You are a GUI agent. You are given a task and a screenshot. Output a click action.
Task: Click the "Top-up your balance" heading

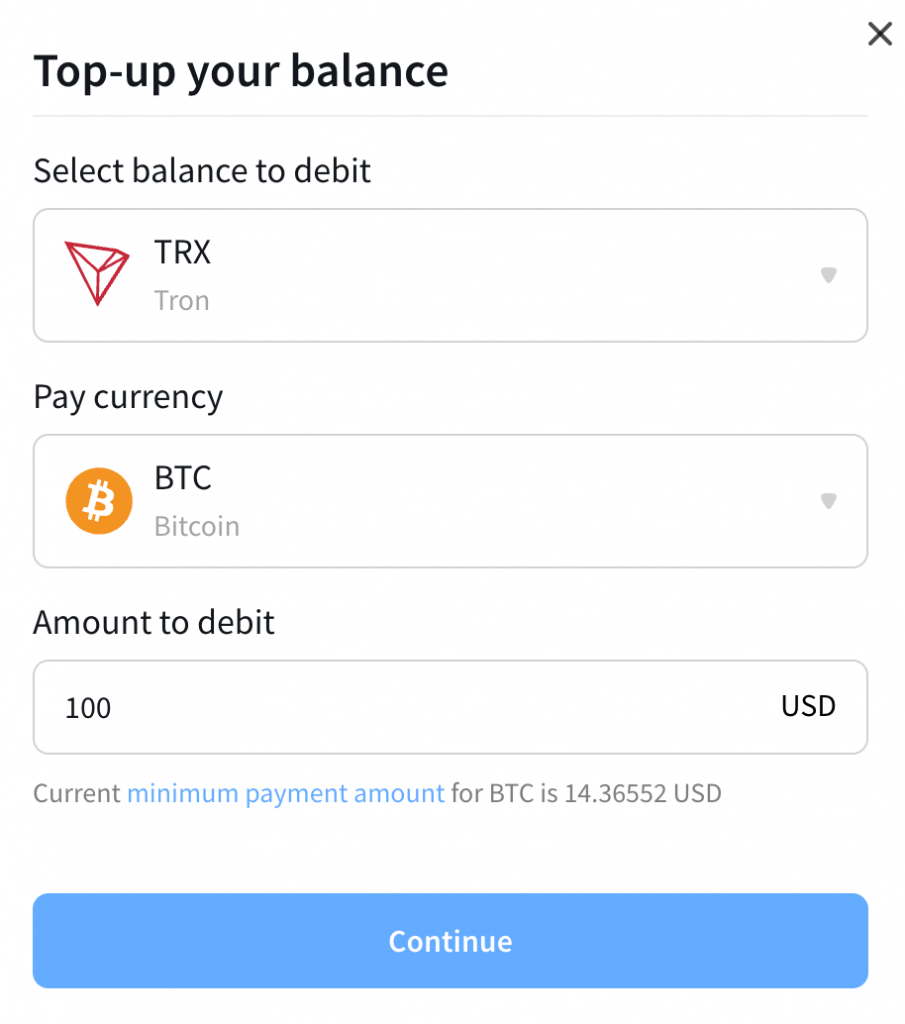point(241,72)
